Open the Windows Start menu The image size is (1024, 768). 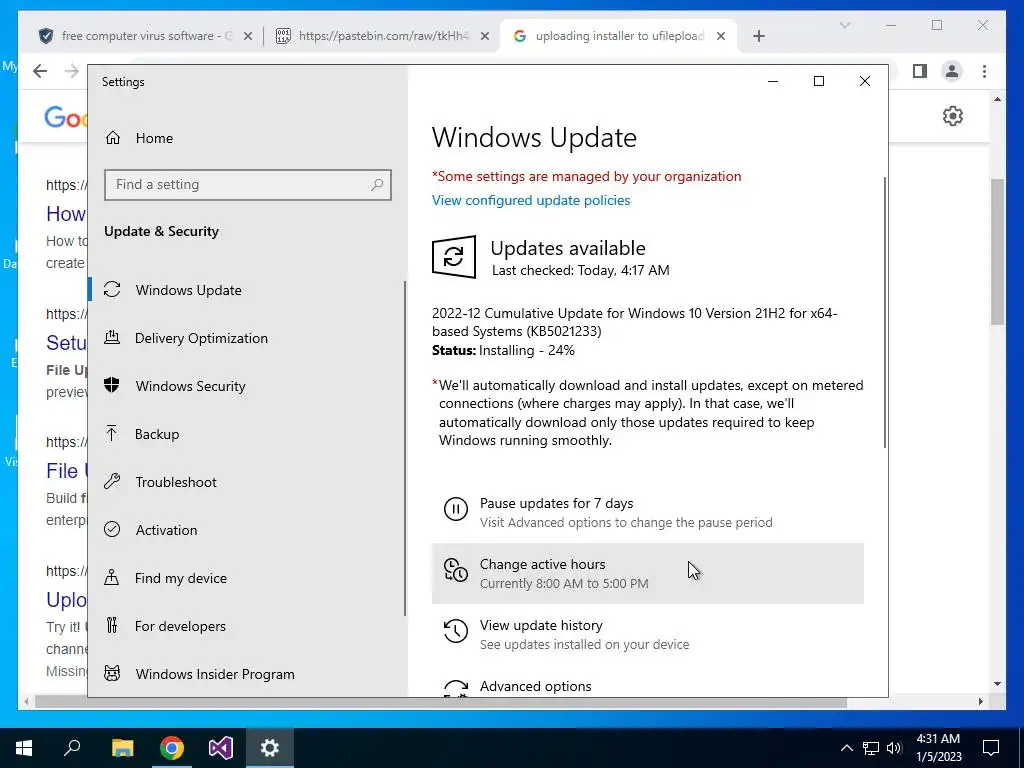pyautogui.click(x=24, y=748)
